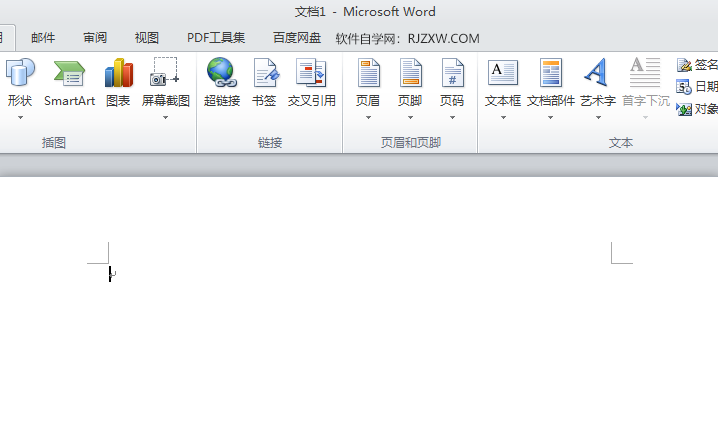Open 文档部件 quick parts icon
The width and height of the screenshot is (718, 444).
pos(551,73)
